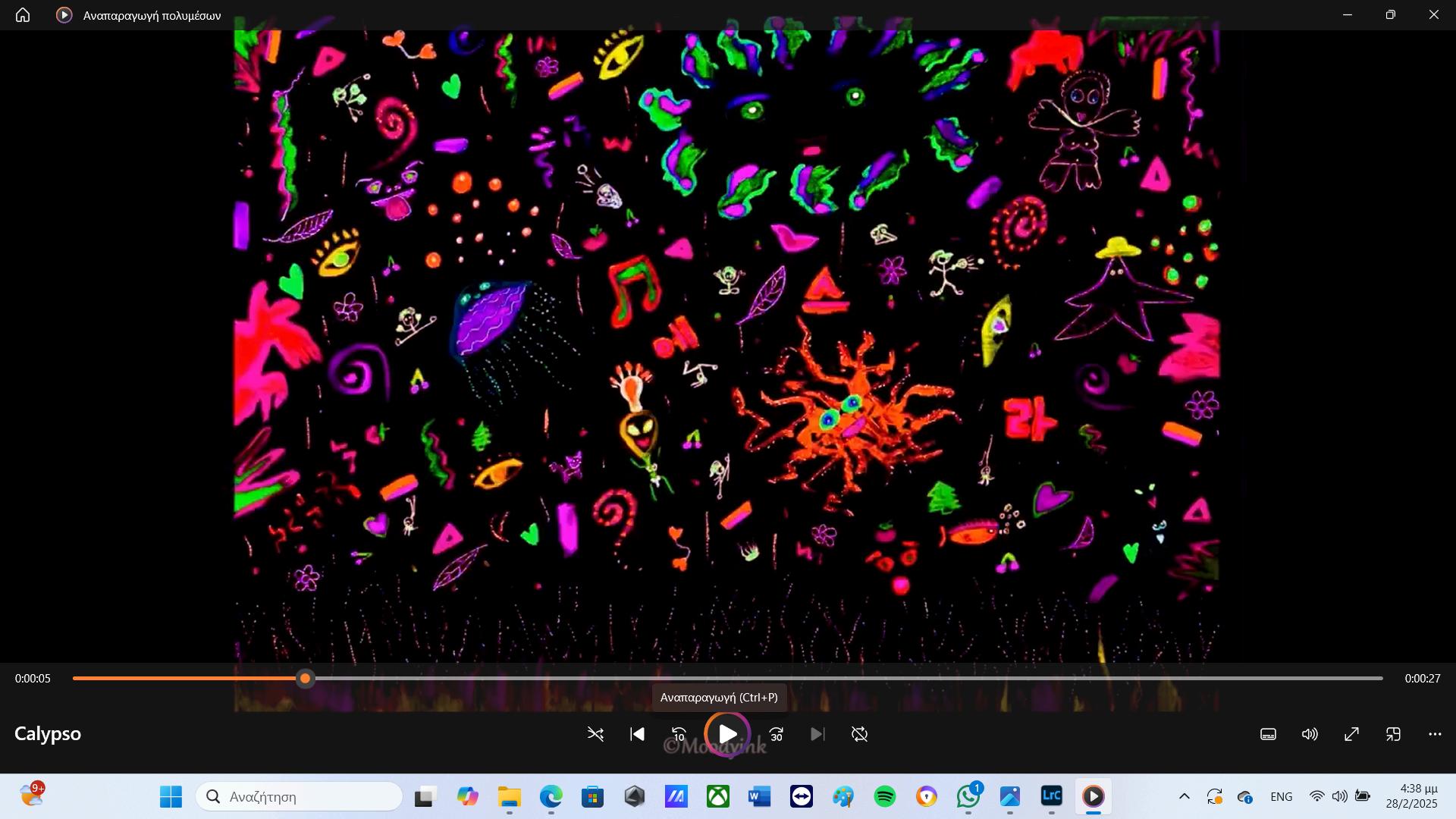This screenshot has height=819, width=1456.
Task: Click the Αναζήτηση search box
Action: click(300, 796)
